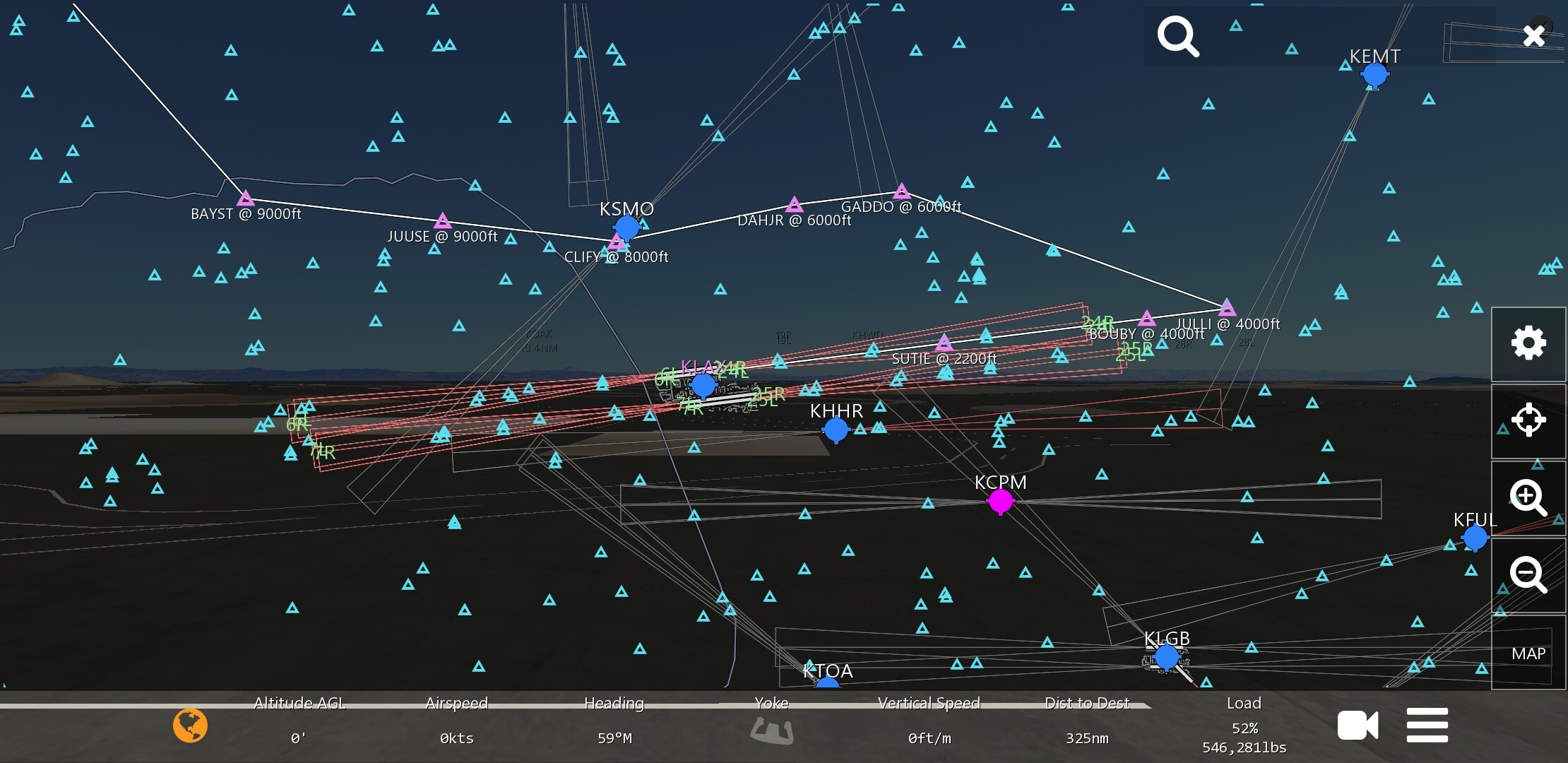Click the KLGB airport marker
This screenshot has height=763, width=1568.
coord(1166,657)
